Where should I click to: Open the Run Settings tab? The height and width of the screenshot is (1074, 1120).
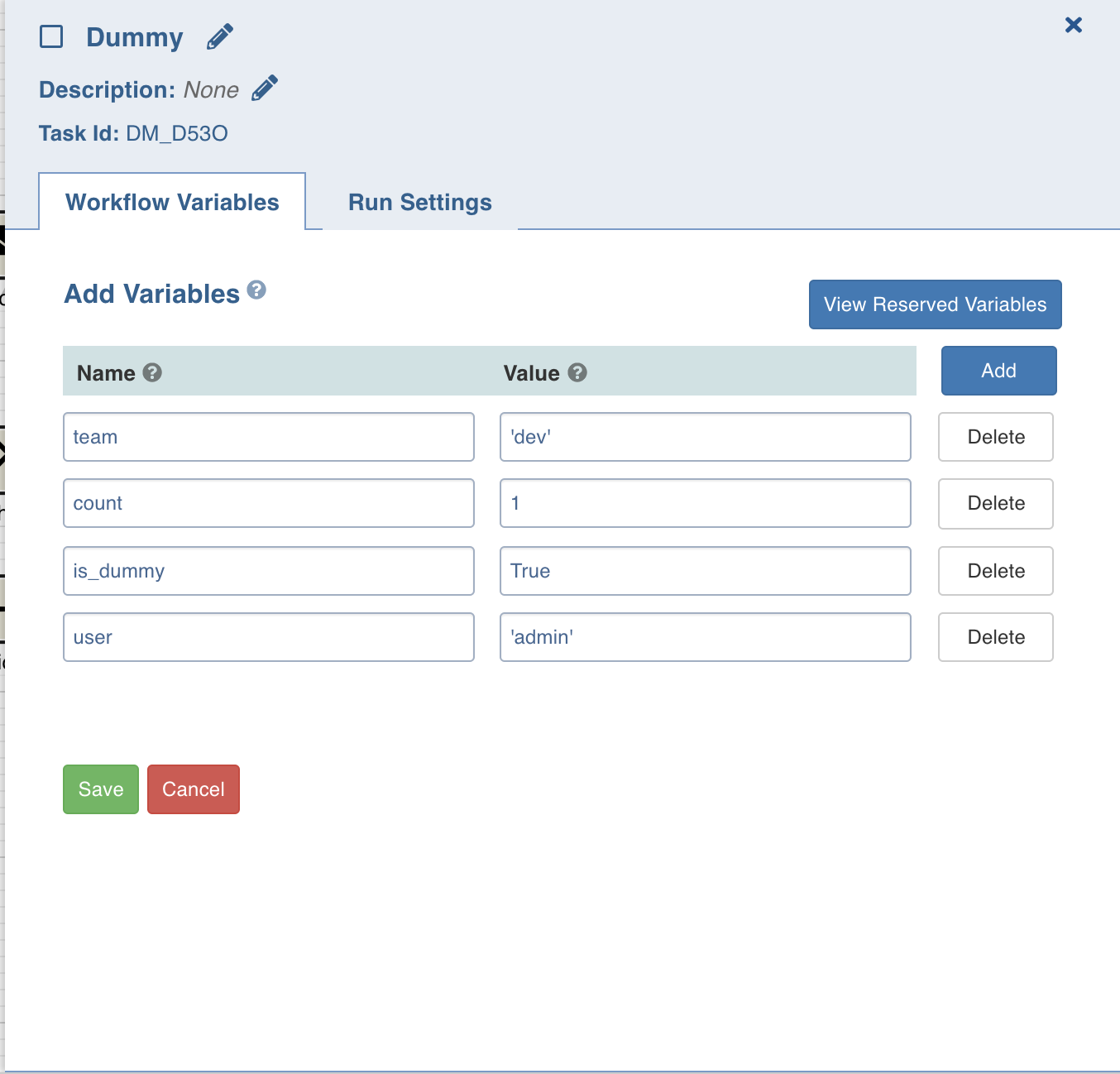click(x=420, y=202)
